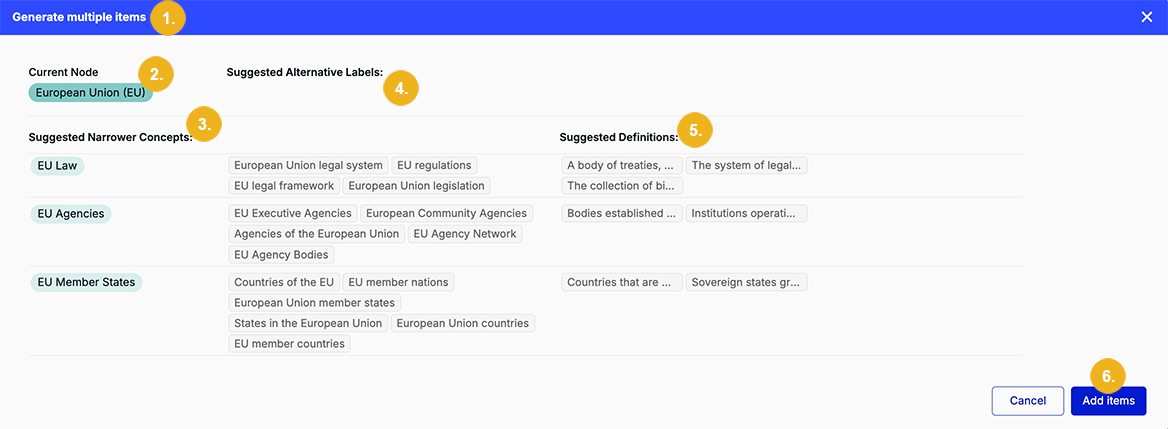Toggle the 'European Union legal system' label
The height and width of the screenshot is (429, 1168).
pyautogui.click(x=308, y=165)
